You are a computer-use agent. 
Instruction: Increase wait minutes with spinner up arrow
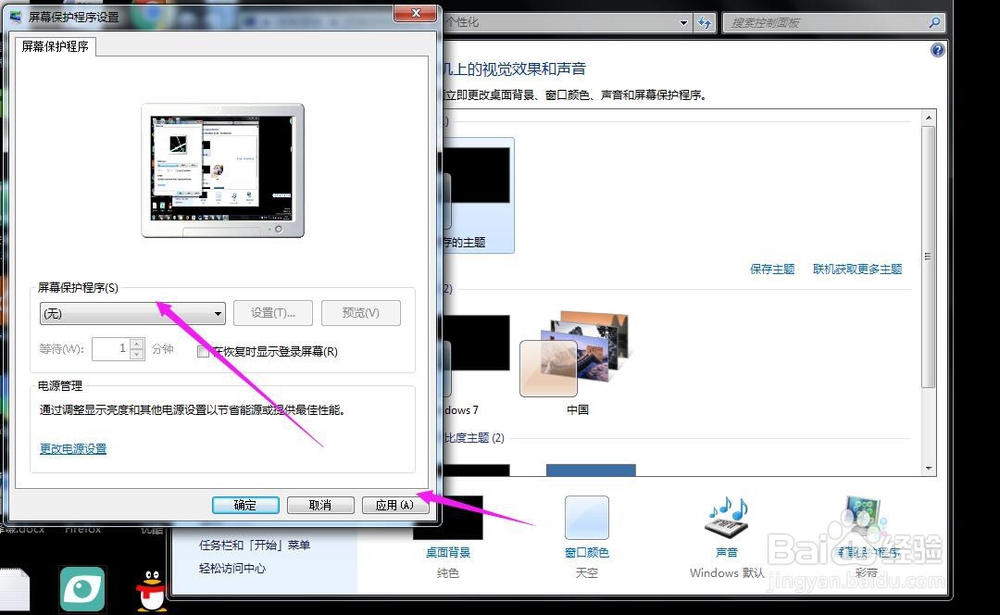click(137, 343)
